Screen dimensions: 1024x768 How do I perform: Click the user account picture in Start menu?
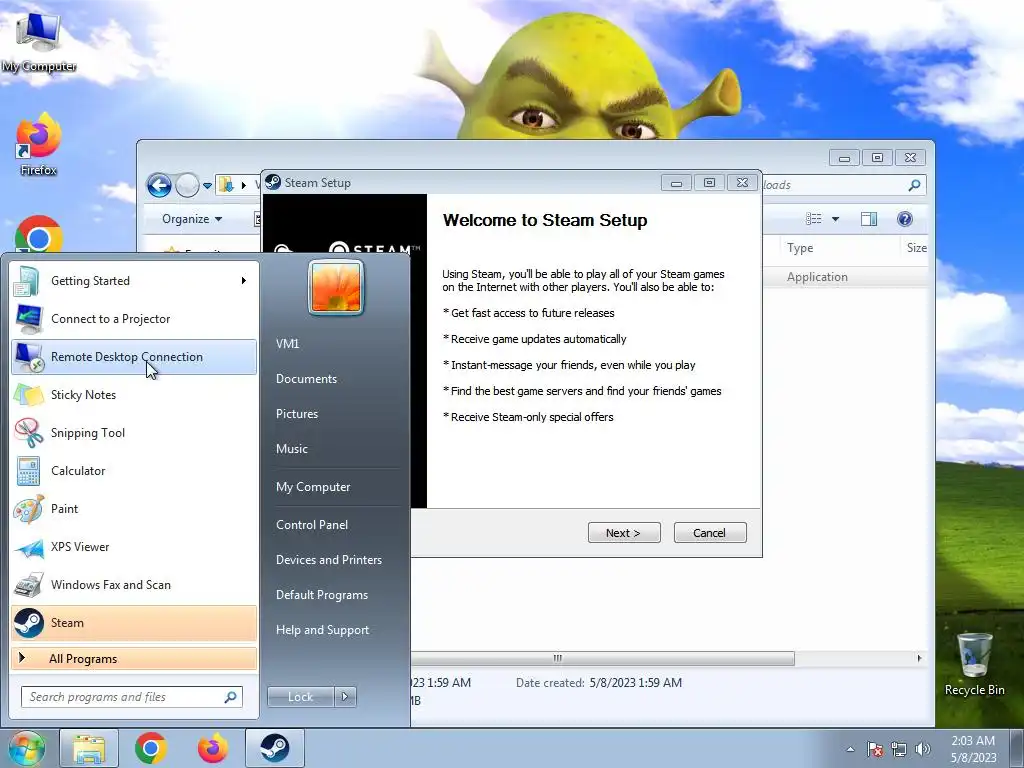pyautogui.click(x=336, y=287)
